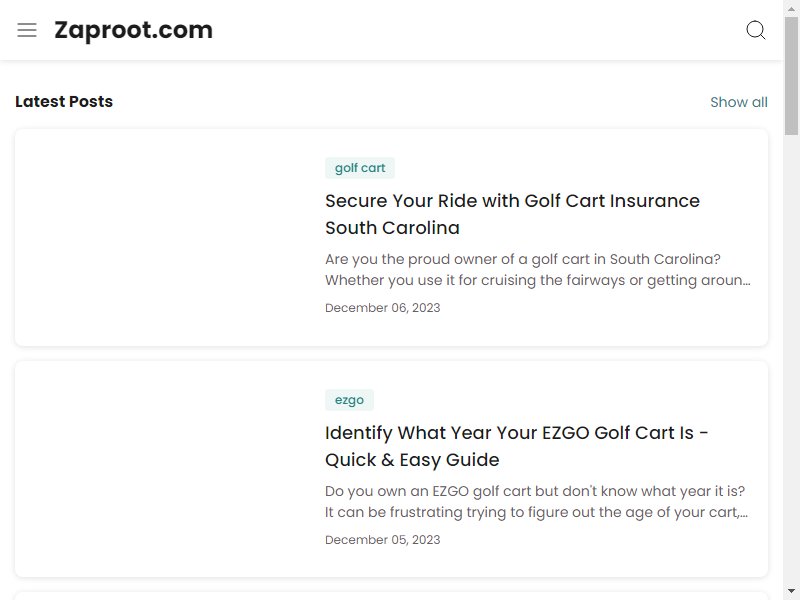800x600 pixels.
Task: Click the EZGO post excerpt text
Action: point(536,502)
